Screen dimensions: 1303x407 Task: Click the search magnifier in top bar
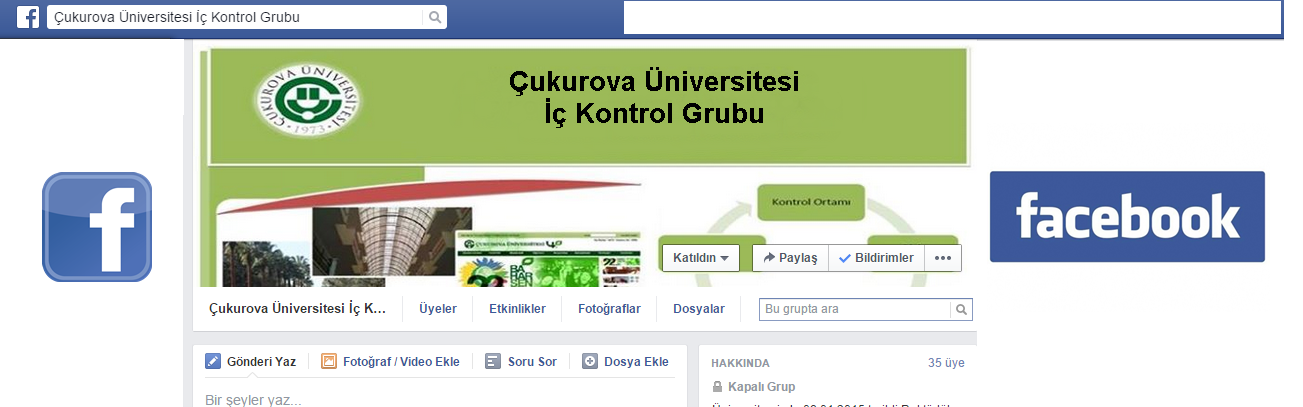[434, 18]
